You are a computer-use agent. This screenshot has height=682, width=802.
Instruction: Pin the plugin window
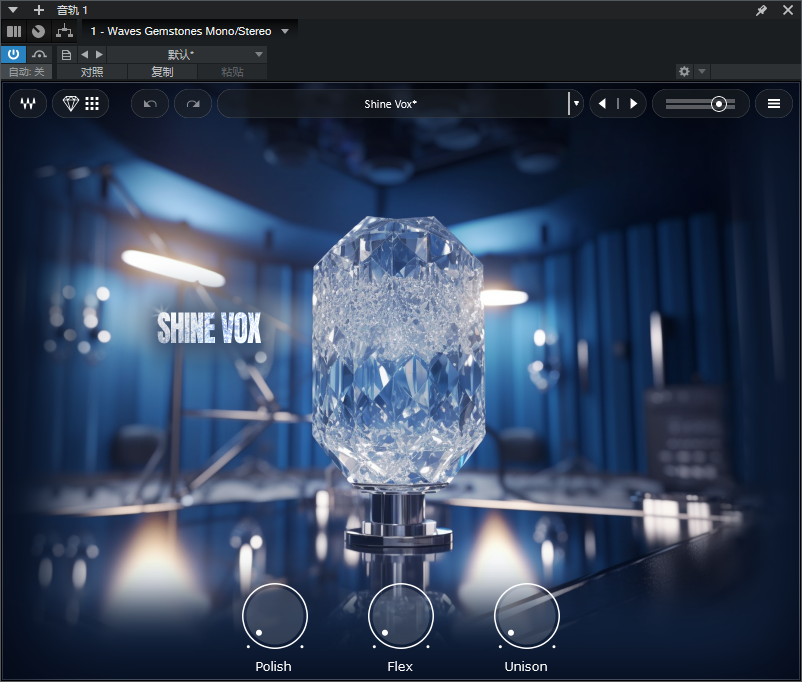(x=762, y=10)
